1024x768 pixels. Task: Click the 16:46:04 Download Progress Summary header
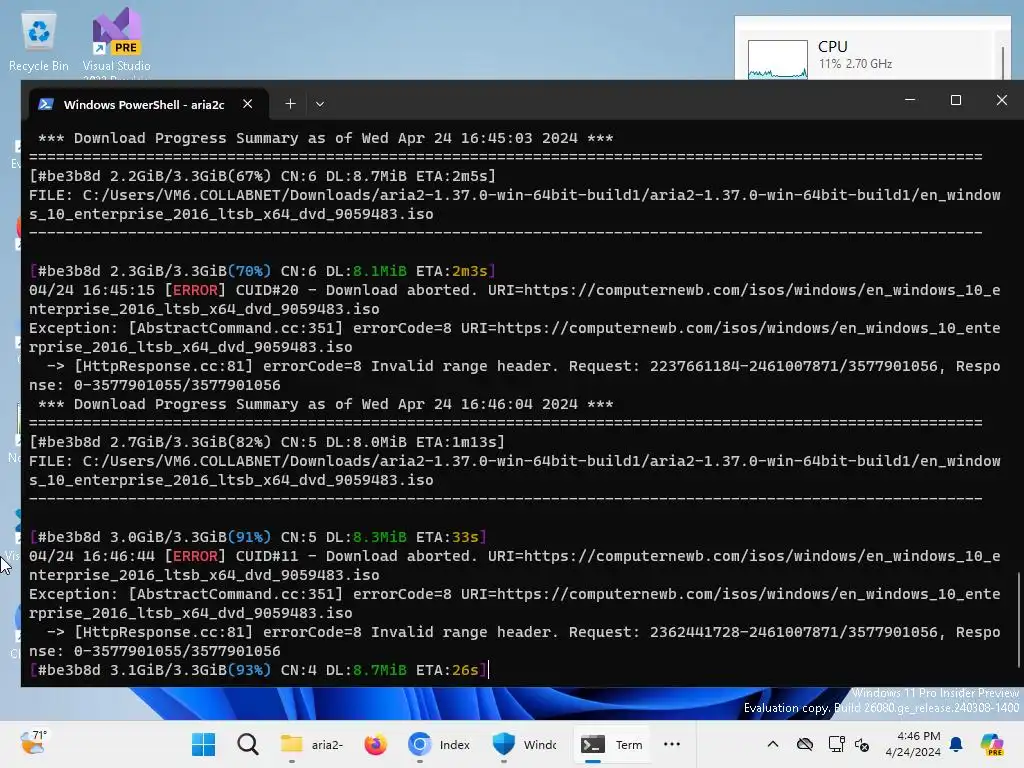pos(325,404)
